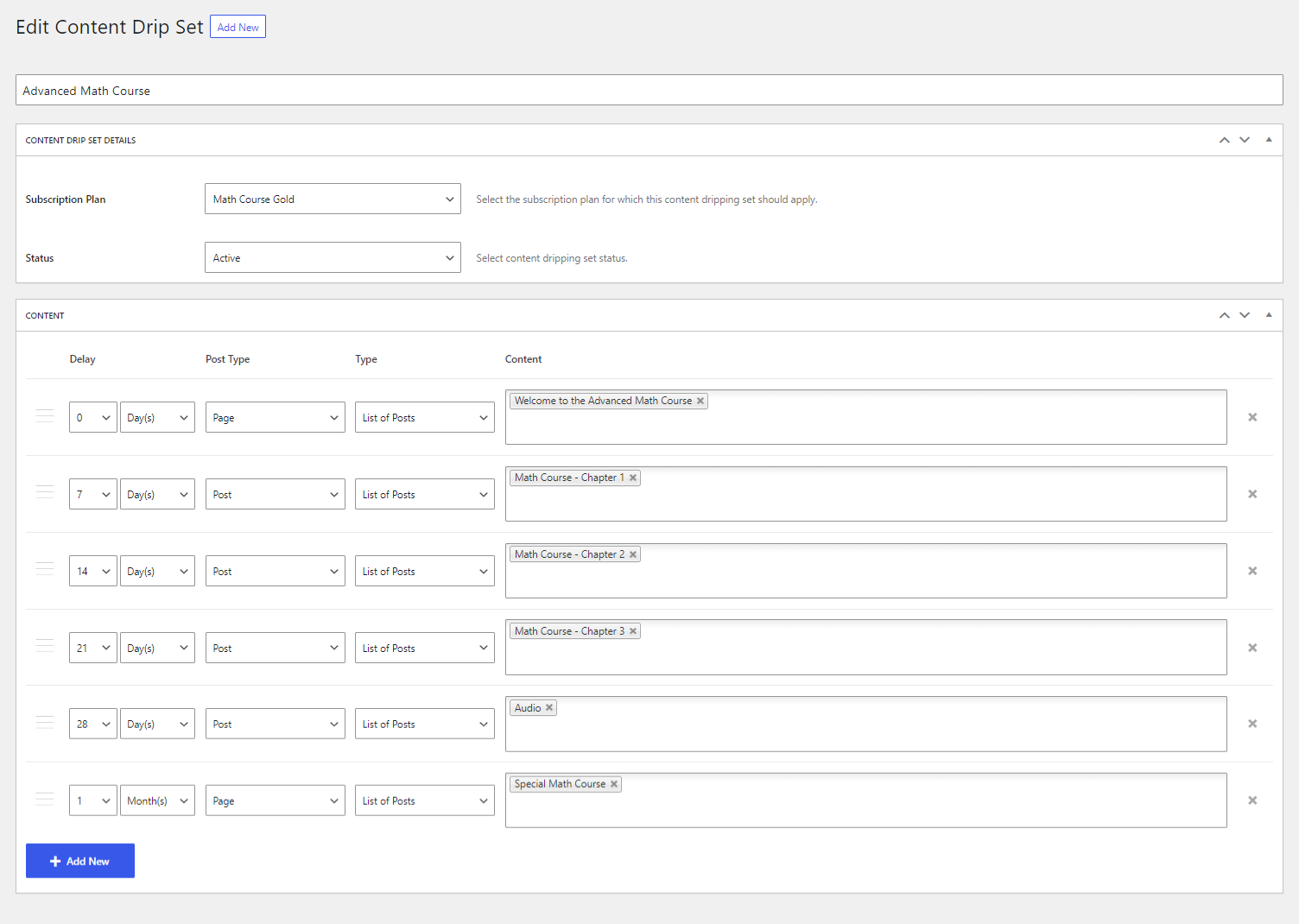Open the Status dropdown showing Active
Viewport: 1299px width, 924px height.
pyautogui.click(x=333, y=257)
